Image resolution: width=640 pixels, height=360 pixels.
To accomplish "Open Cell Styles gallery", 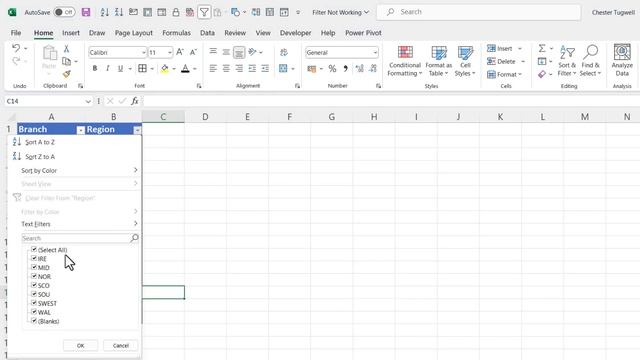I will click(x=465, y=61).
